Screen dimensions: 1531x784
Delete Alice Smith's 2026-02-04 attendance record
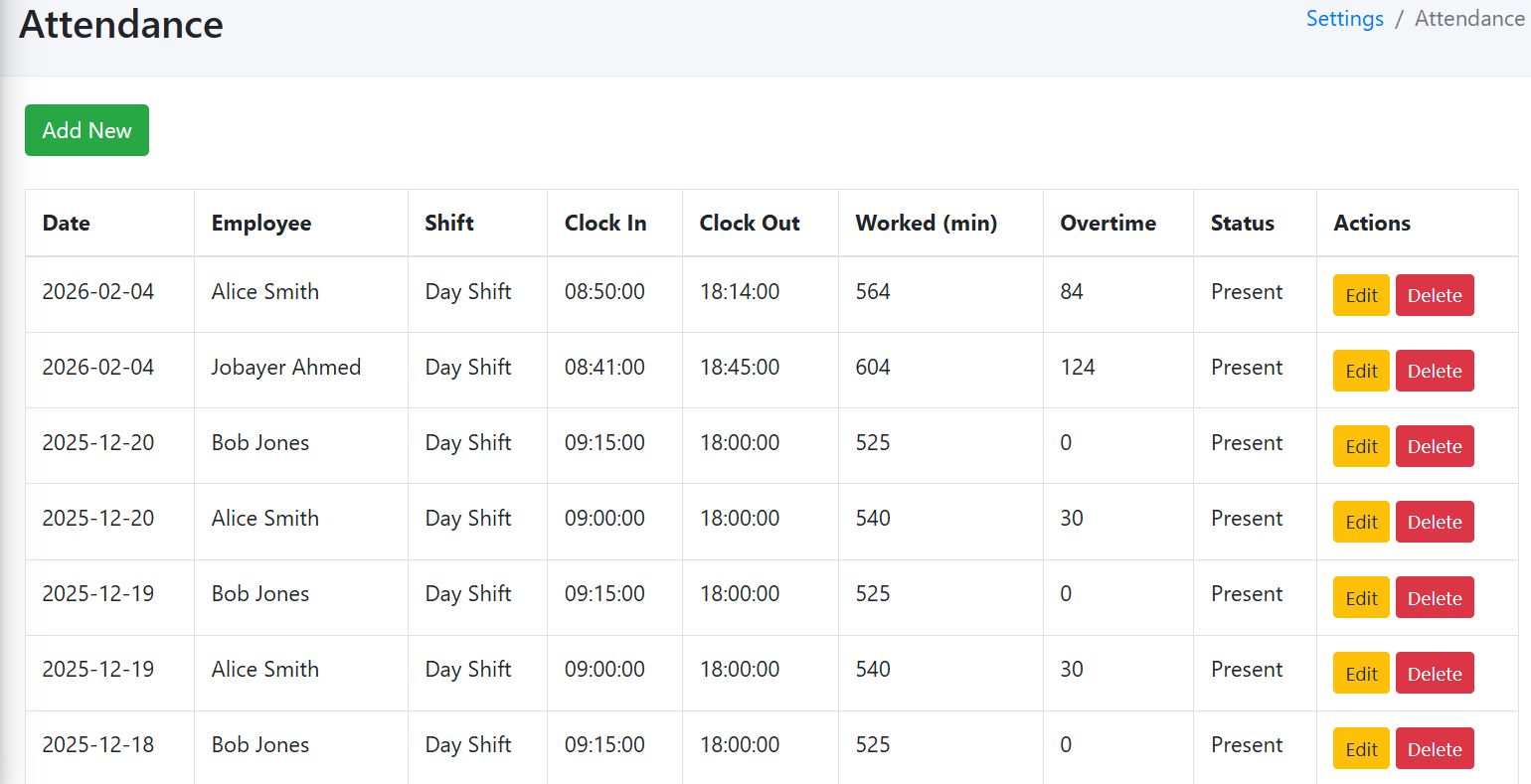[x=1434, y=295]
